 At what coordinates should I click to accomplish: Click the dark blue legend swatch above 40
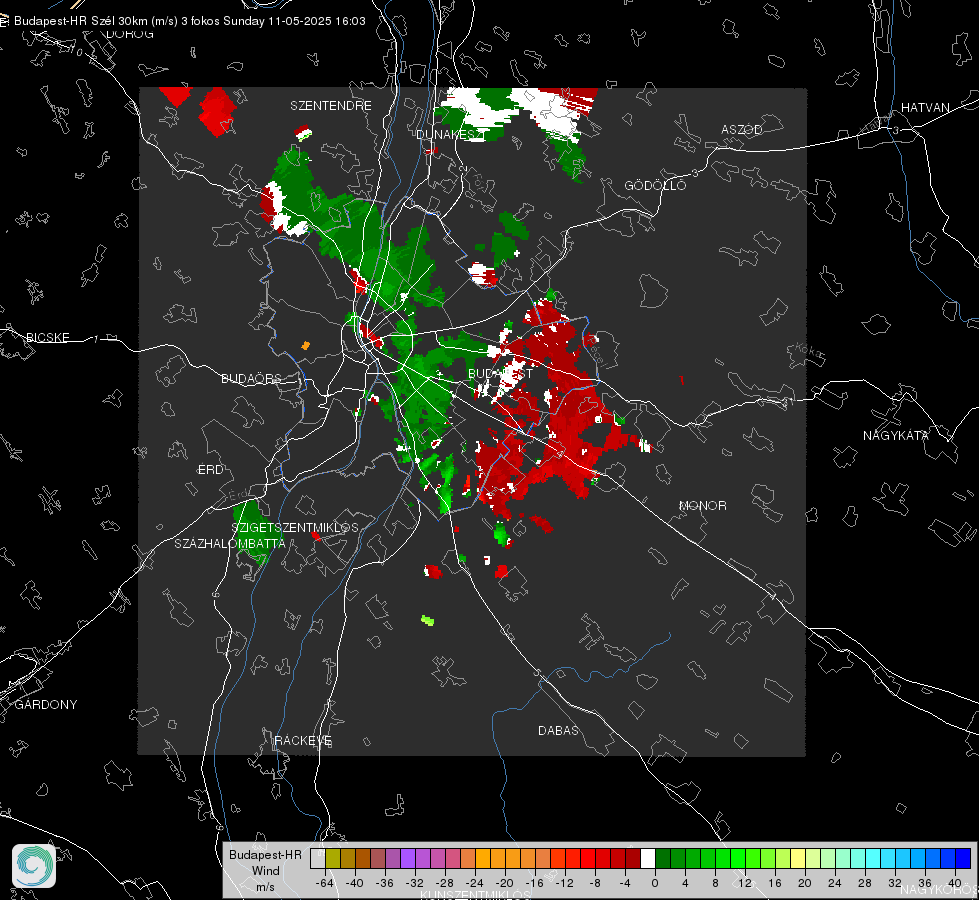(x=963, y=859)
